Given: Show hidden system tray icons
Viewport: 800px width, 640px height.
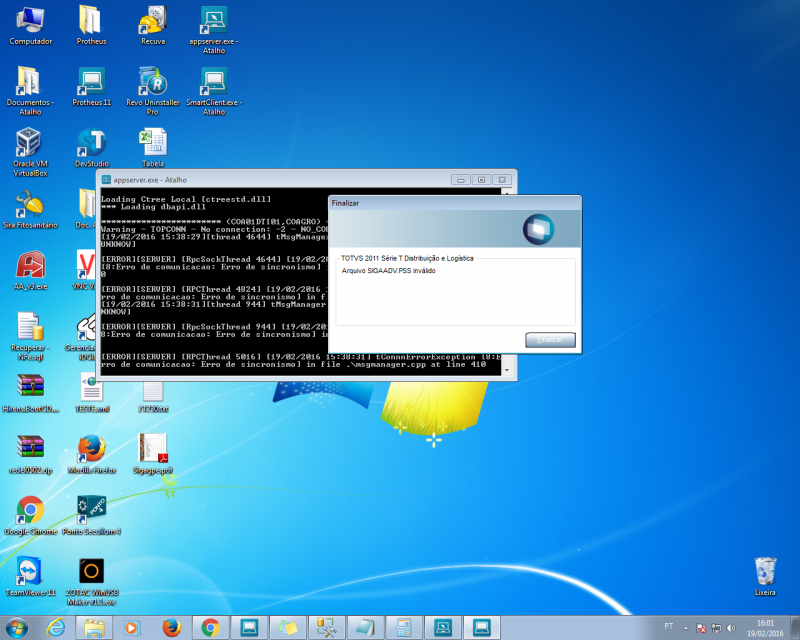Looking at the screenshot, I should [x=686, y=628].
